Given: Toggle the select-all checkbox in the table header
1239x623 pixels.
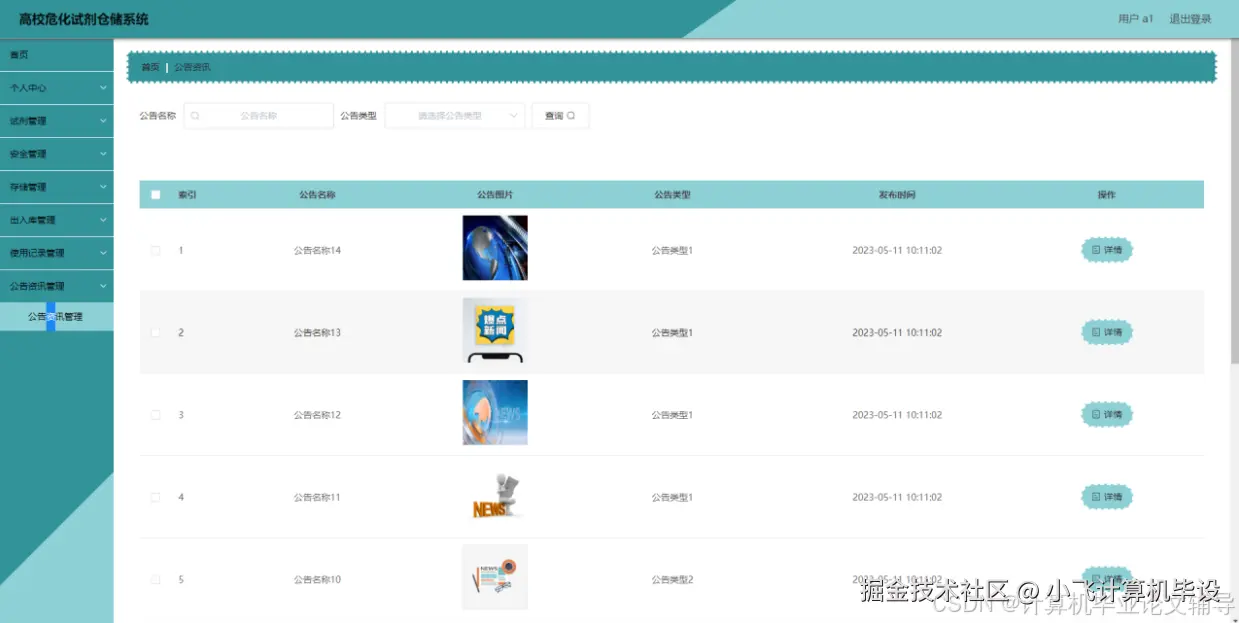Looking at the screenshot, I should (x=155, y=194).
